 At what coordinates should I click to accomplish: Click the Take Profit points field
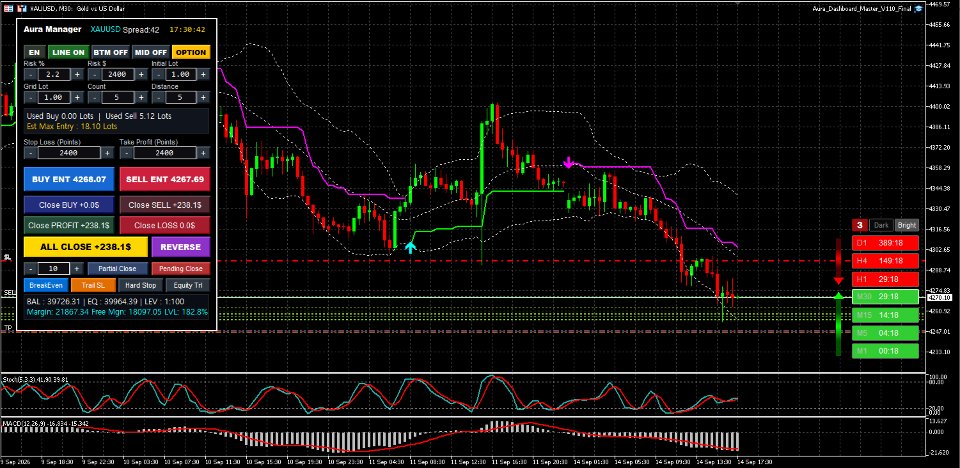(x=165, y=153)
